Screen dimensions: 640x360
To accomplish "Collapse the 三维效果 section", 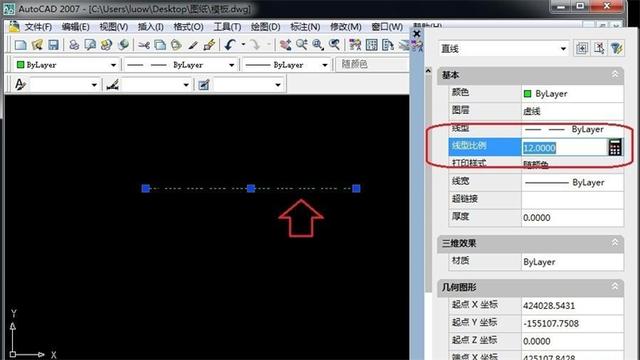I will click(x=615, y=243).
